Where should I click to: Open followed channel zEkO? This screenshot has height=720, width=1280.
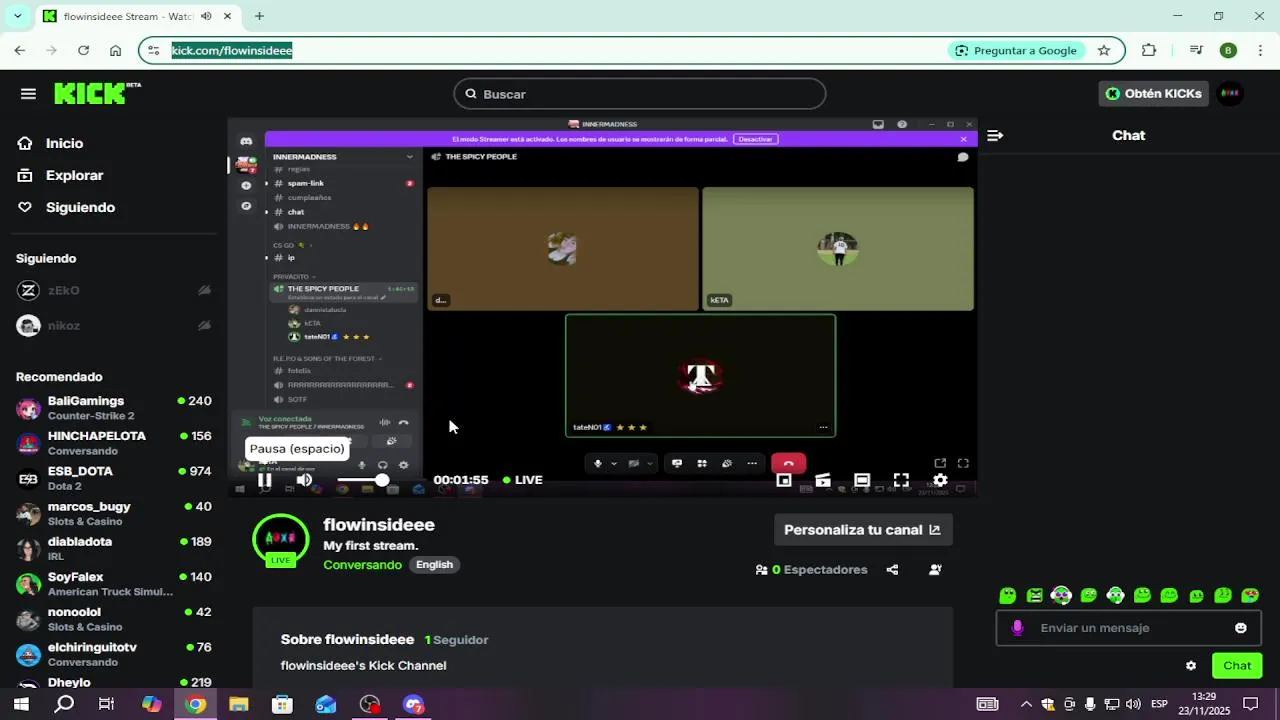tap(114, 291)
